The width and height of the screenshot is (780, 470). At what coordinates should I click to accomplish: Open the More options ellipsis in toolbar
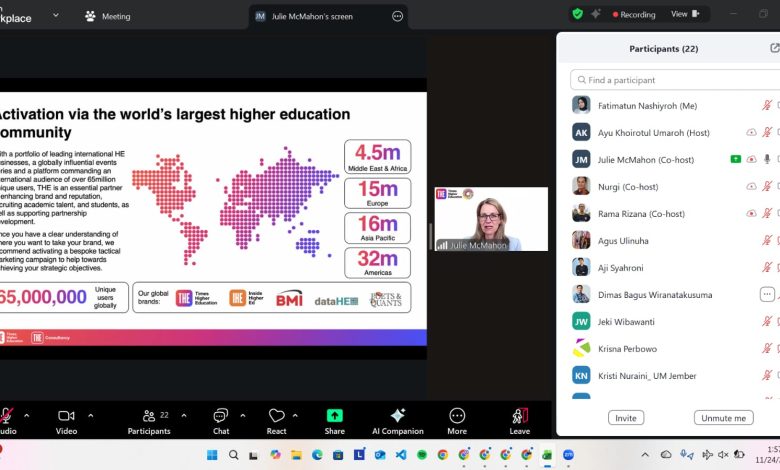pos(457,415)
